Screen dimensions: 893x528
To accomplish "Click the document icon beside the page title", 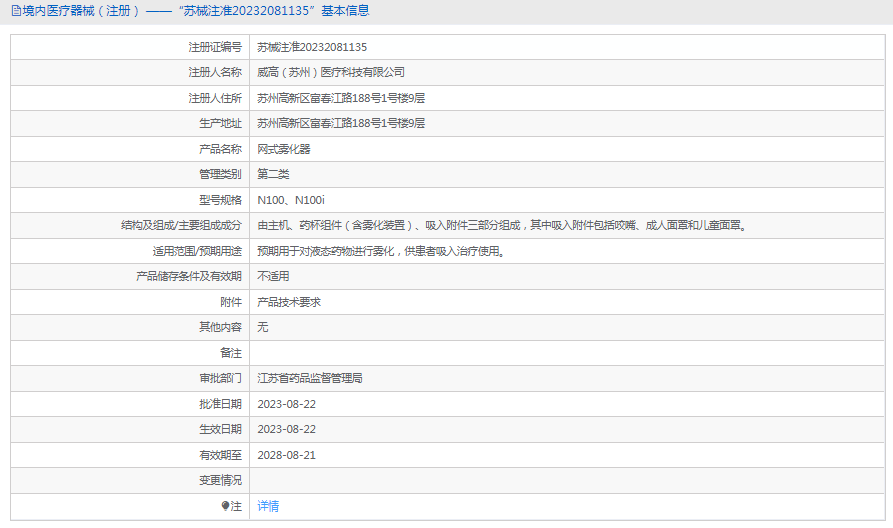I will (16, 11).
